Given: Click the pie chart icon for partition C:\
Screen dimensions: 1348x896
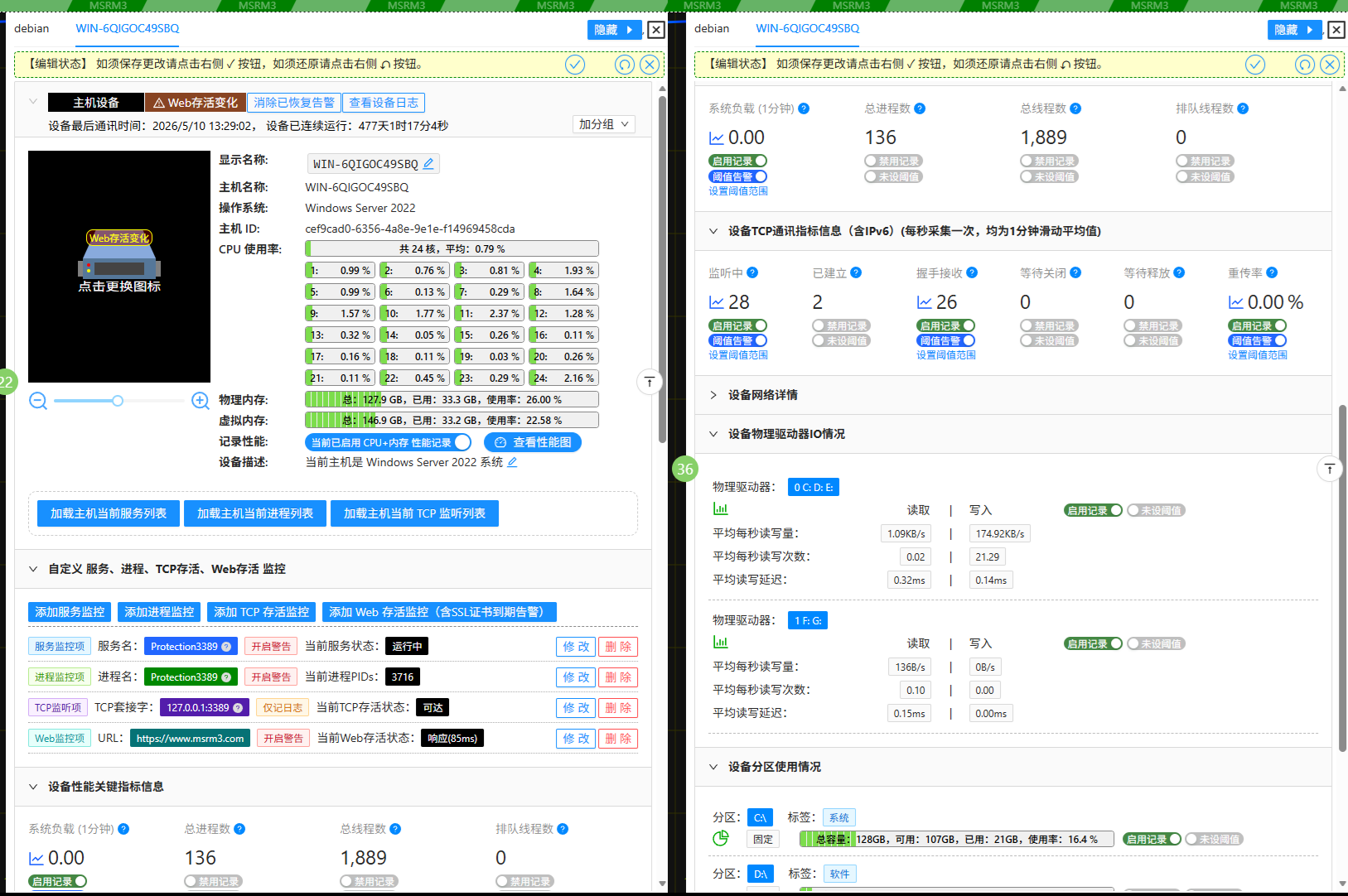Looking at the screenshot, I should [721, 838].
